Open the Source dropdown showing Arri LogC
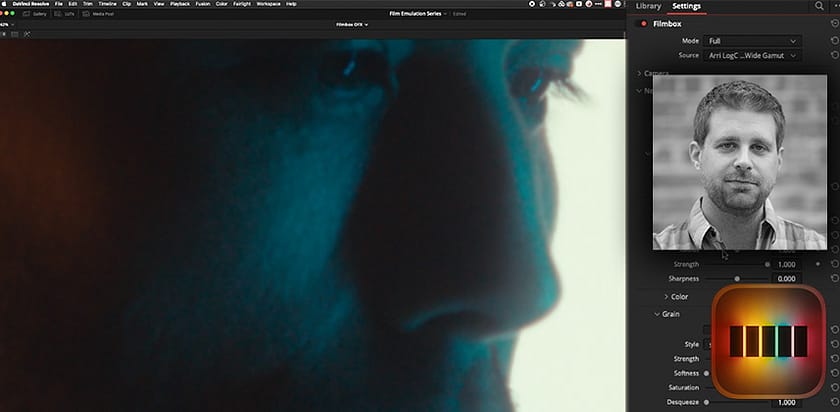The height and width of the screenshot is (412, 840). 752,55
